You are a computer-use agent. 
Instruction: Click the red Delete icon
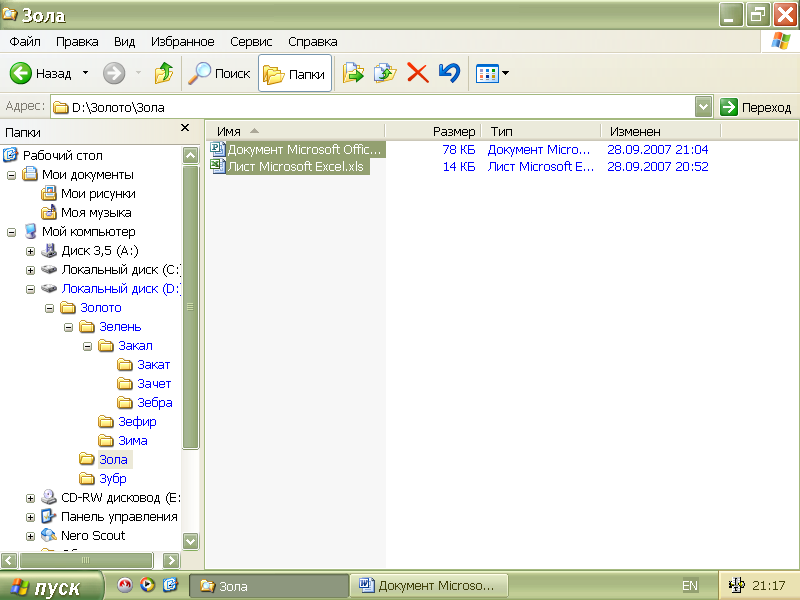coord(418,73)
